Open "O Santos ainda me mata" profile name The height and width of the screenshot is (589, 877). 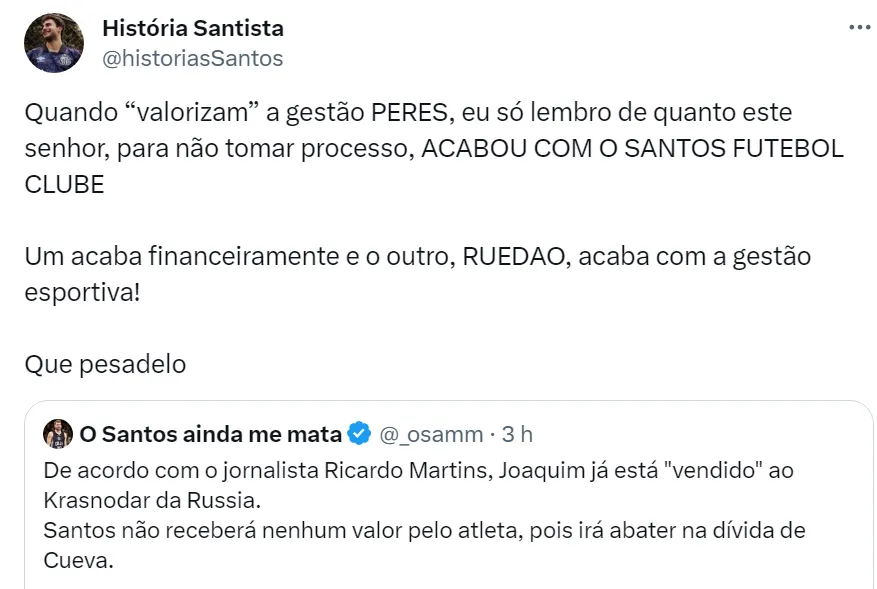(210, 434)
